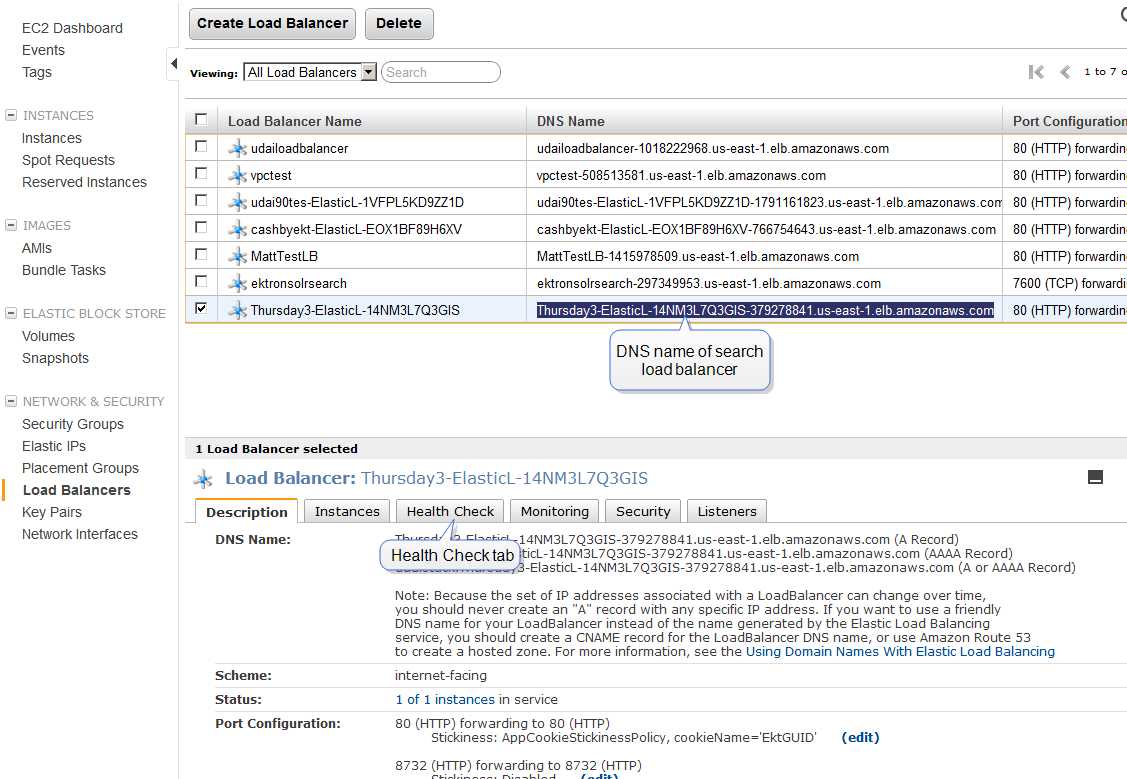This screenshot has height=779, width=1127.
Task: Click the ektronsolrsearch row load balancer icon
Action: (x=237, y=283)
